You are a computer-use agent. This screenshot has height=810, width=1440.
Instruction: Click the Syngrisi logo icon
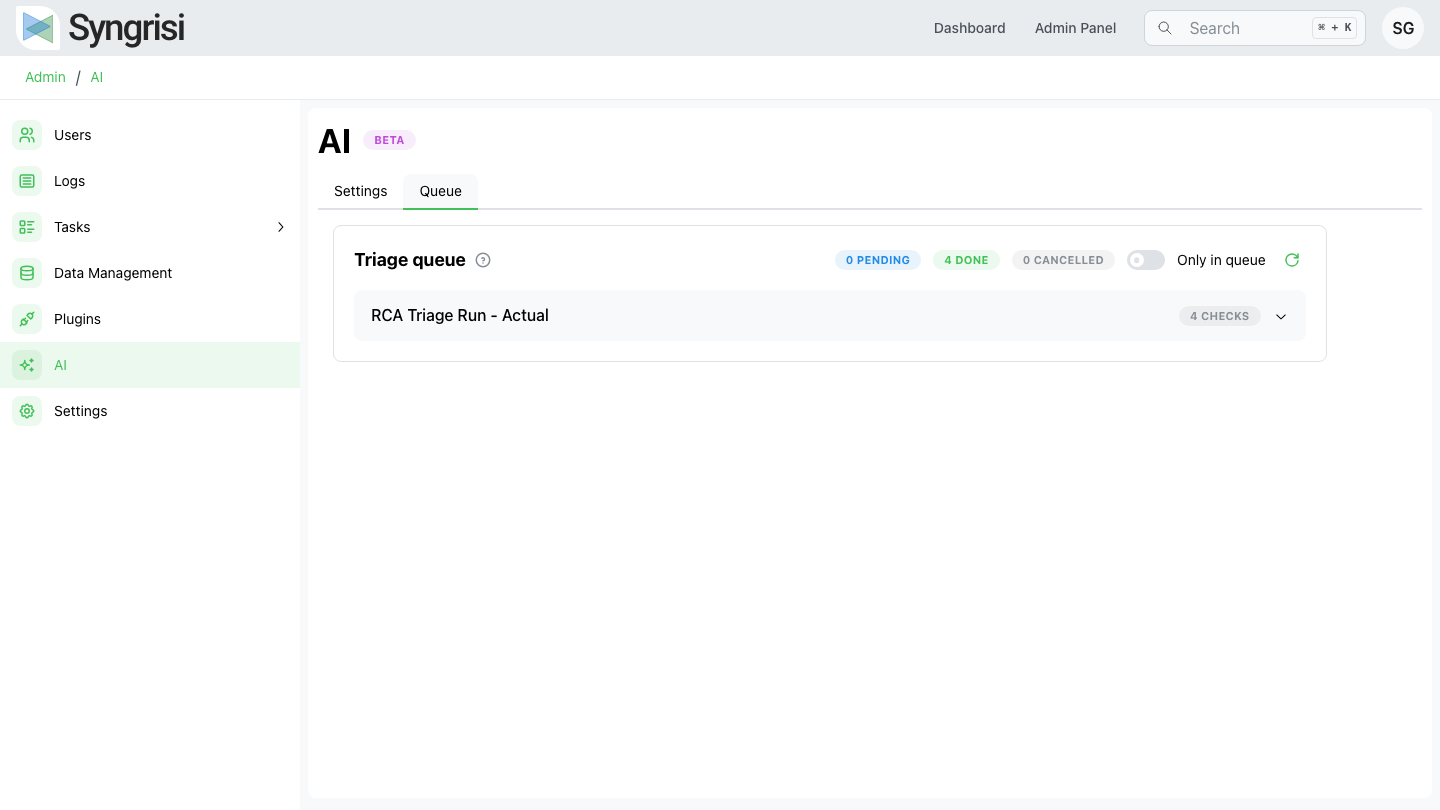[38, 28]
